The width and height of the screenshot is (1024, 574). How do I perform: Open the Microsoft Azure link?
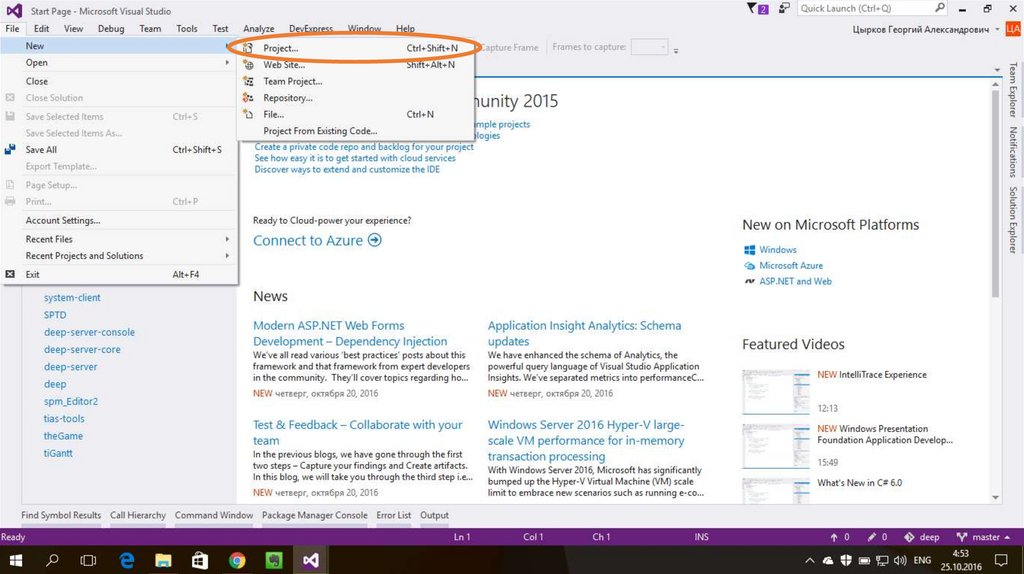790,266
